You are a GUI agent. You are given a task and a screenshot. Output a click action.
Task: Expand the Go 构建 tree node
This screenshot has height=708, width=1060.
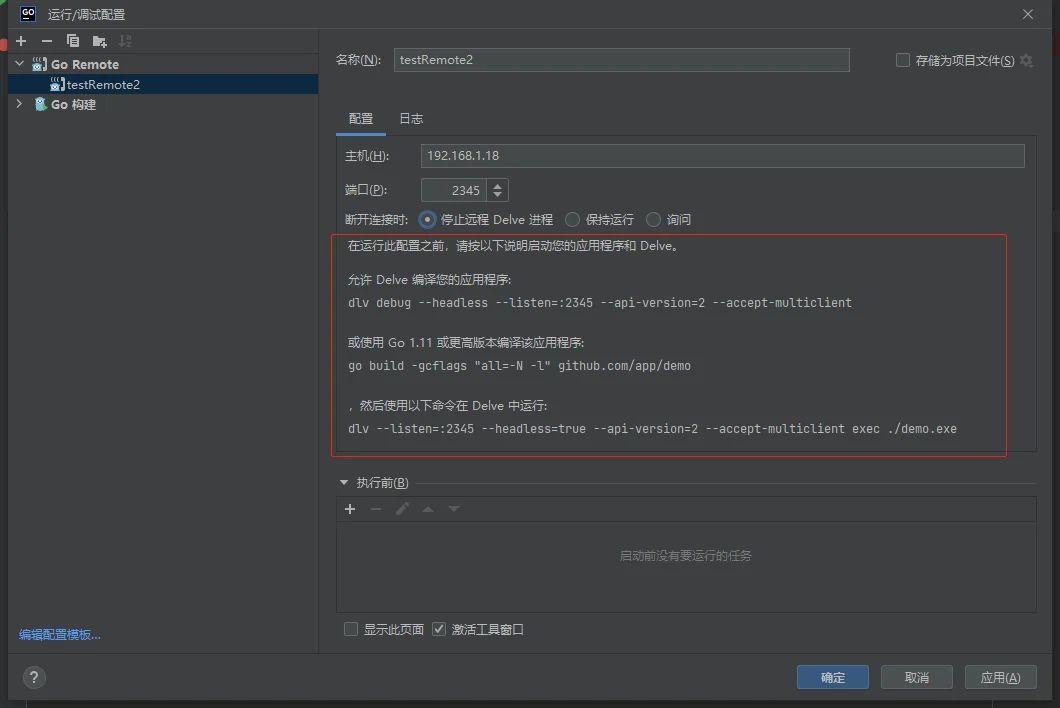coord(20,103)
